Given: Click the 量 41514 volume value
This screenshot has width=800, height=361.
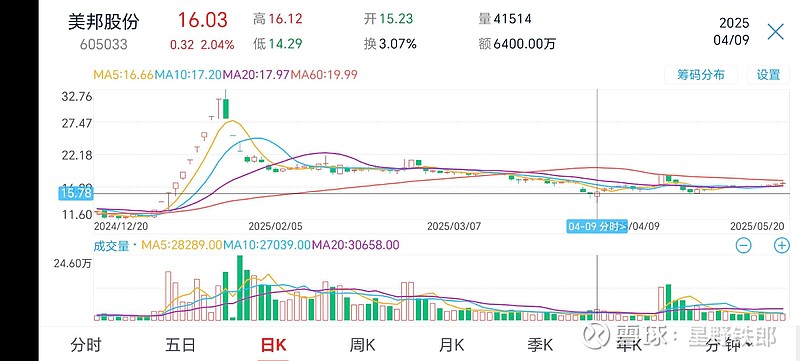Looking at the screenshot, I should [x=505, y=19].
